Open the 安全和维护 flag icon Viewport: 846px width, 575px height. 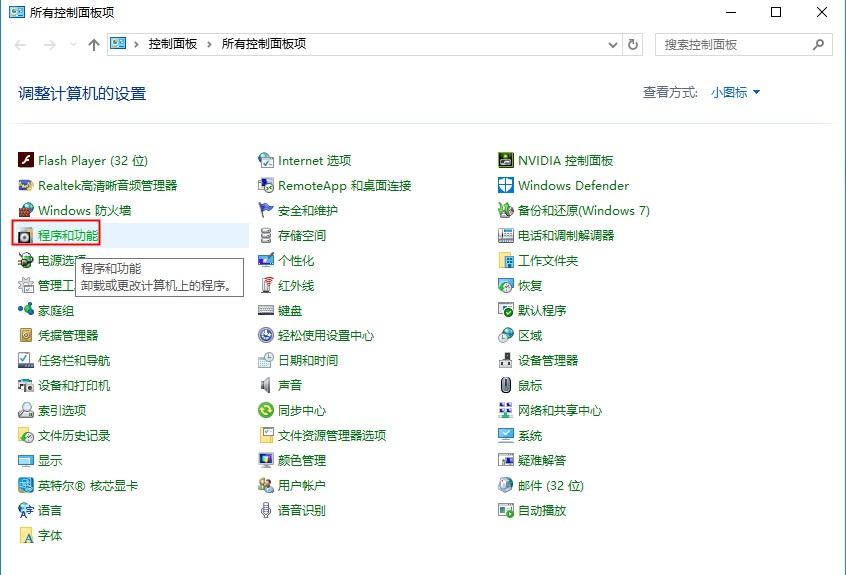tap(265, 210)
